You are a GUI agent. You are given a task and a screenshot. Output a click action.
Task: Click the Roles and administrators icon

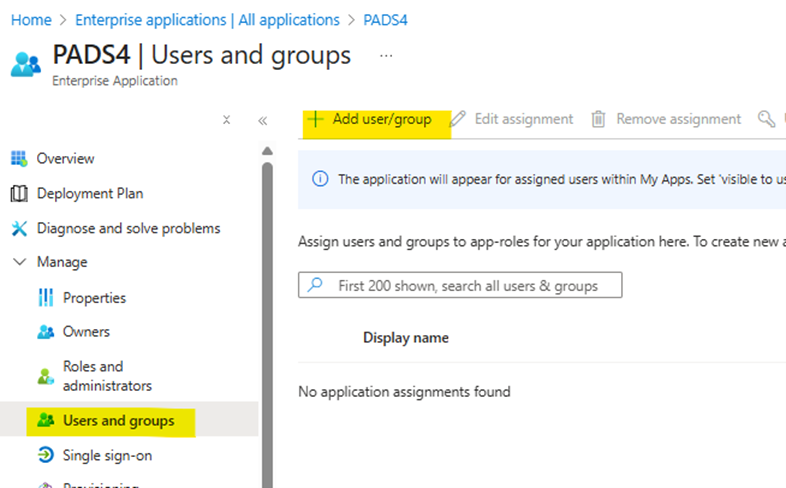tap(46, 376)
